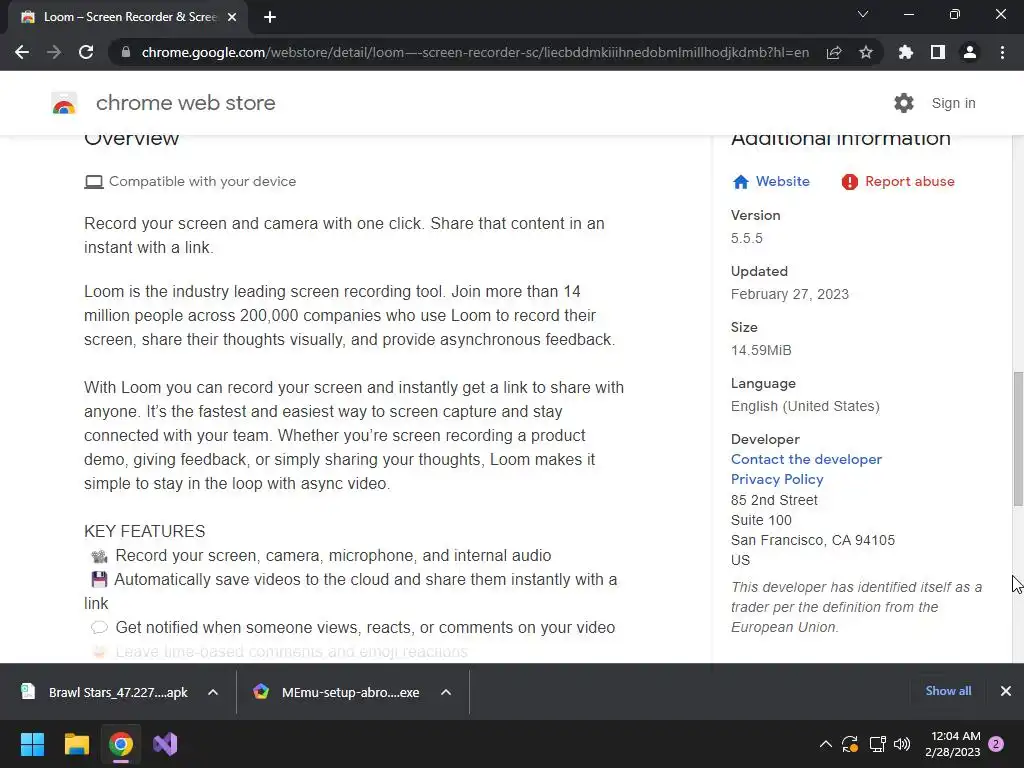1024x768 pixels.
Task: Open the clock and calendar
Action: [x=953, y=744]
